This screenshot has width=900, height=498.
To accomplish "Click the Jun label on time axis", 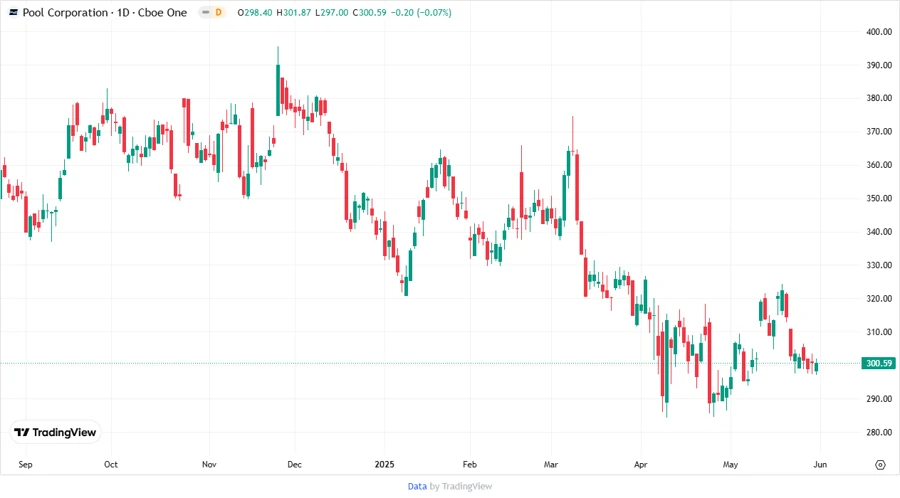I will 820,465.
